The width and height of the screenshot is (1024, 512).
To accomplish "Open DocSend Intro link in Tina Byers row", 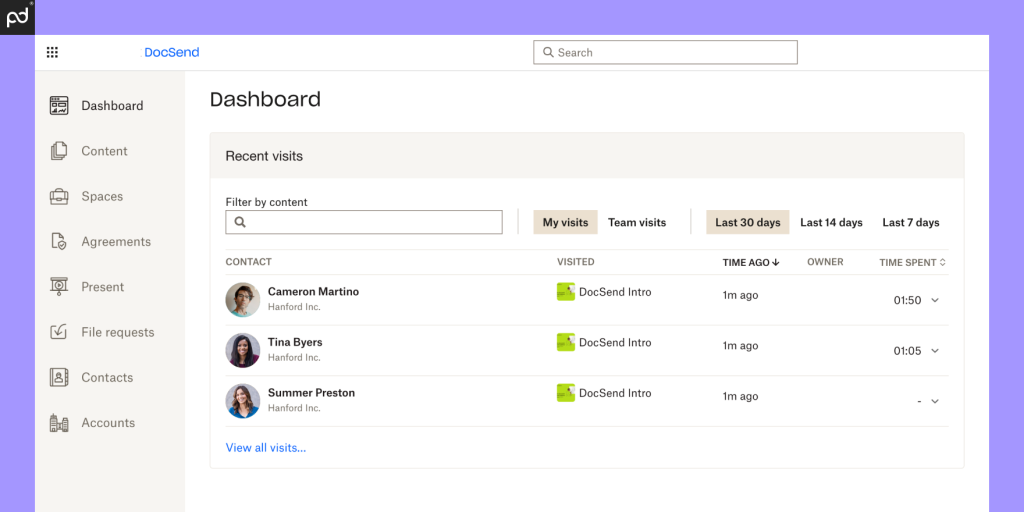I will (x=615, y=342).
